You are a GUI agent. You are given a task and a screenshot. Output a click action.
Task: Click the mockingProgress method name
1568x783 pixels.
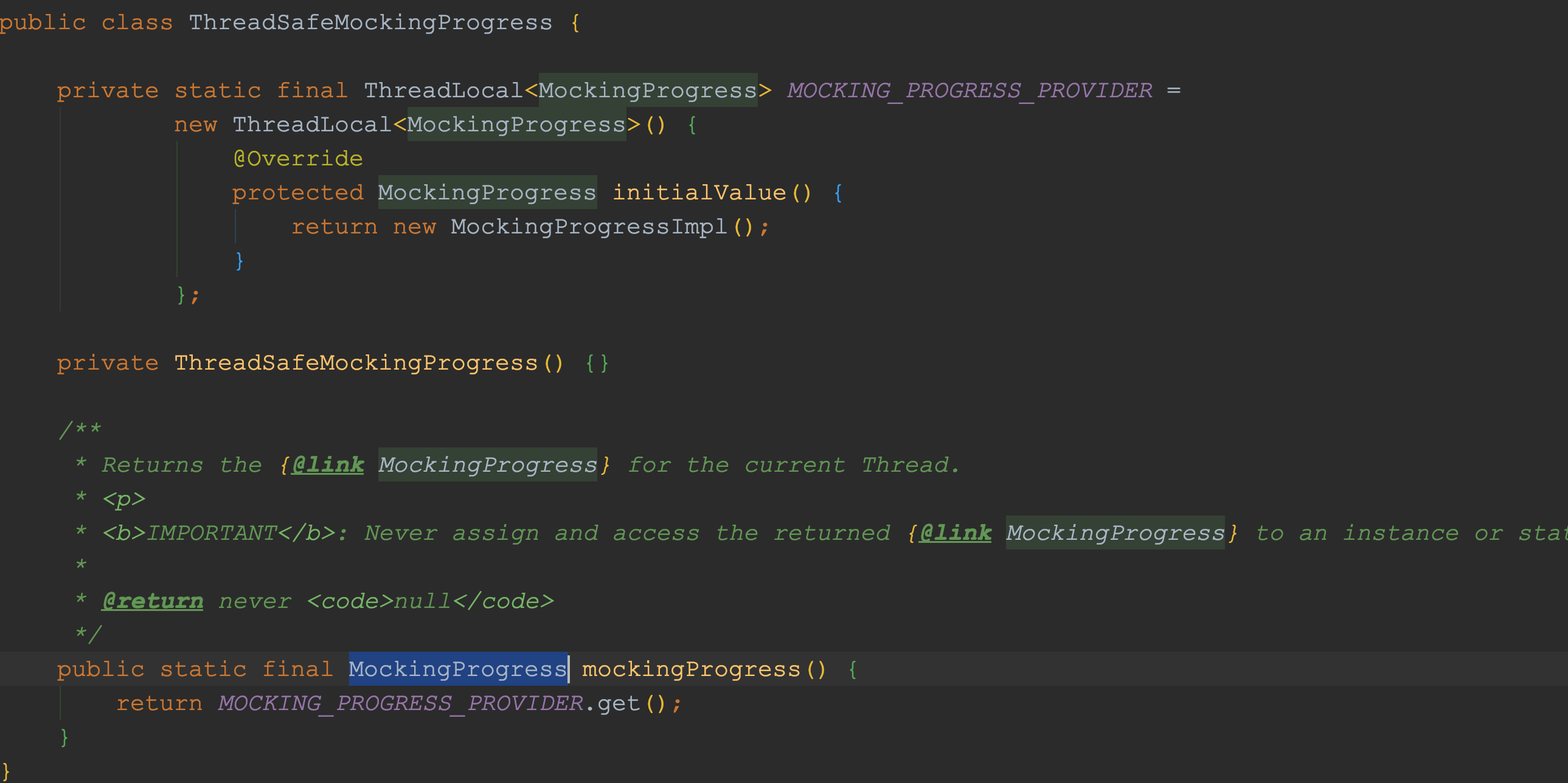pos(697,669)
